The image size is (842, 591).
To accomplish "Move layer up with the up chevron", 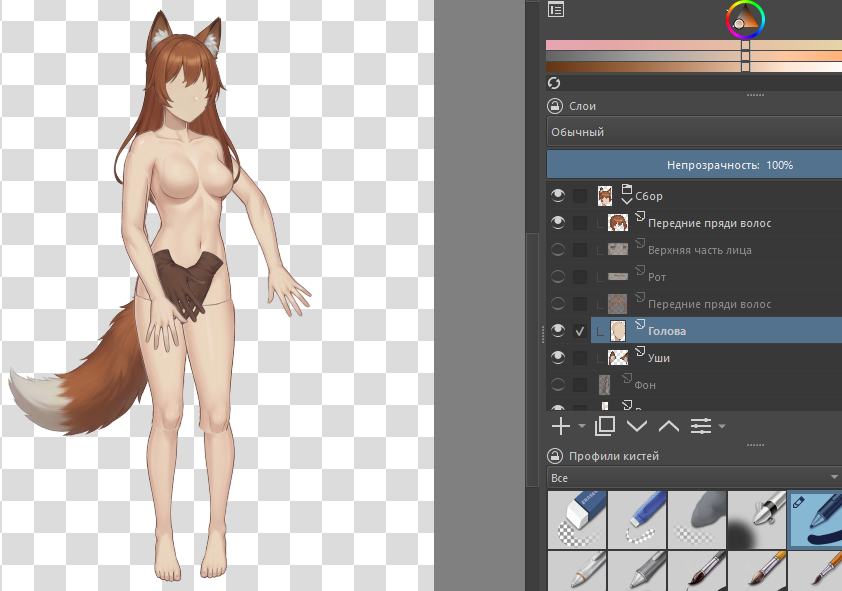I will (668, 426).
